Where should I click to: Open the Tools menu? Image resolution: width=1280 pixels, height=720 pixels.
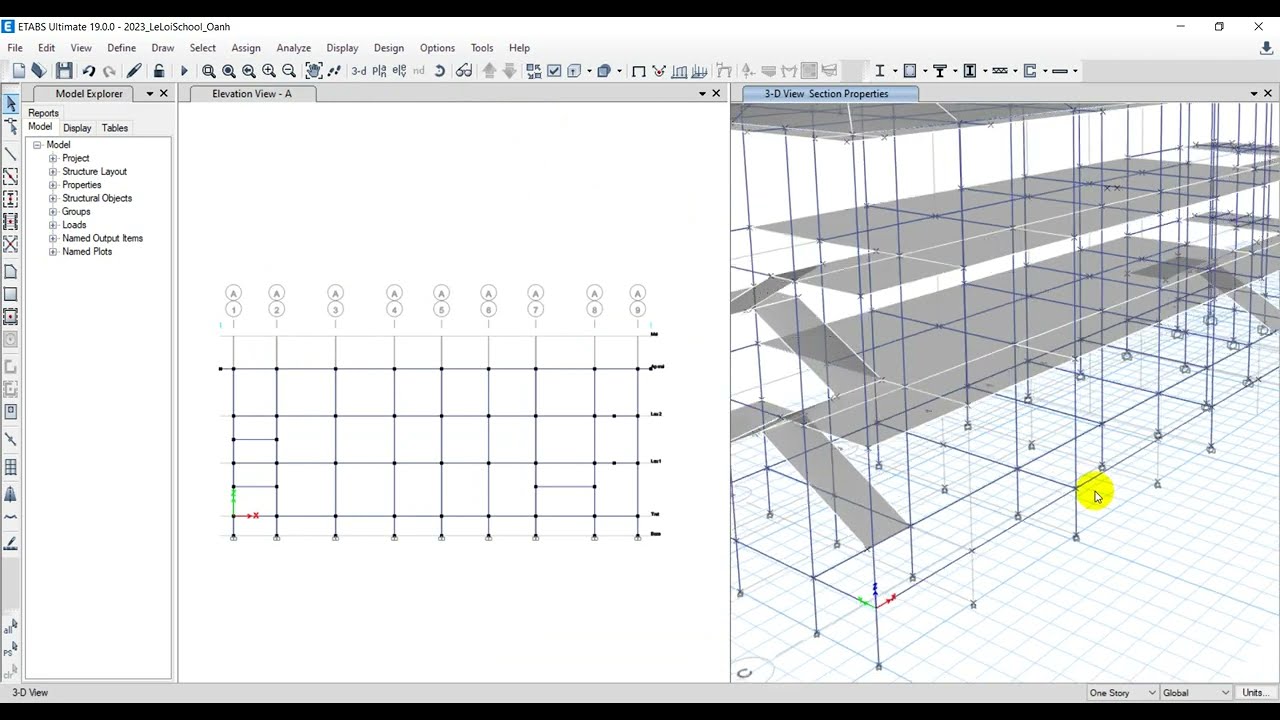[482, 48]
